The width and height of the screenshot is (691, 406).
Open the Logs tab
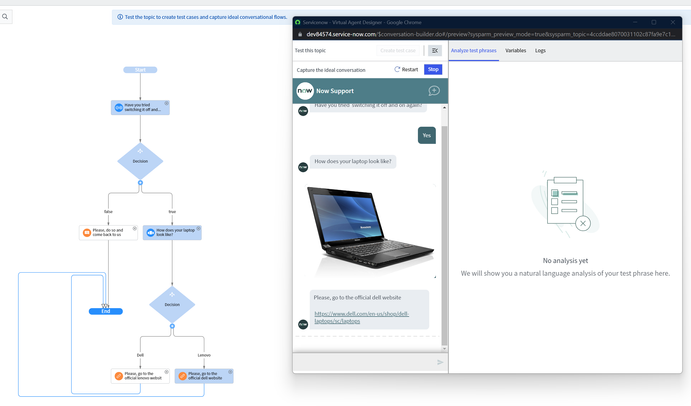tap(540, 51)
